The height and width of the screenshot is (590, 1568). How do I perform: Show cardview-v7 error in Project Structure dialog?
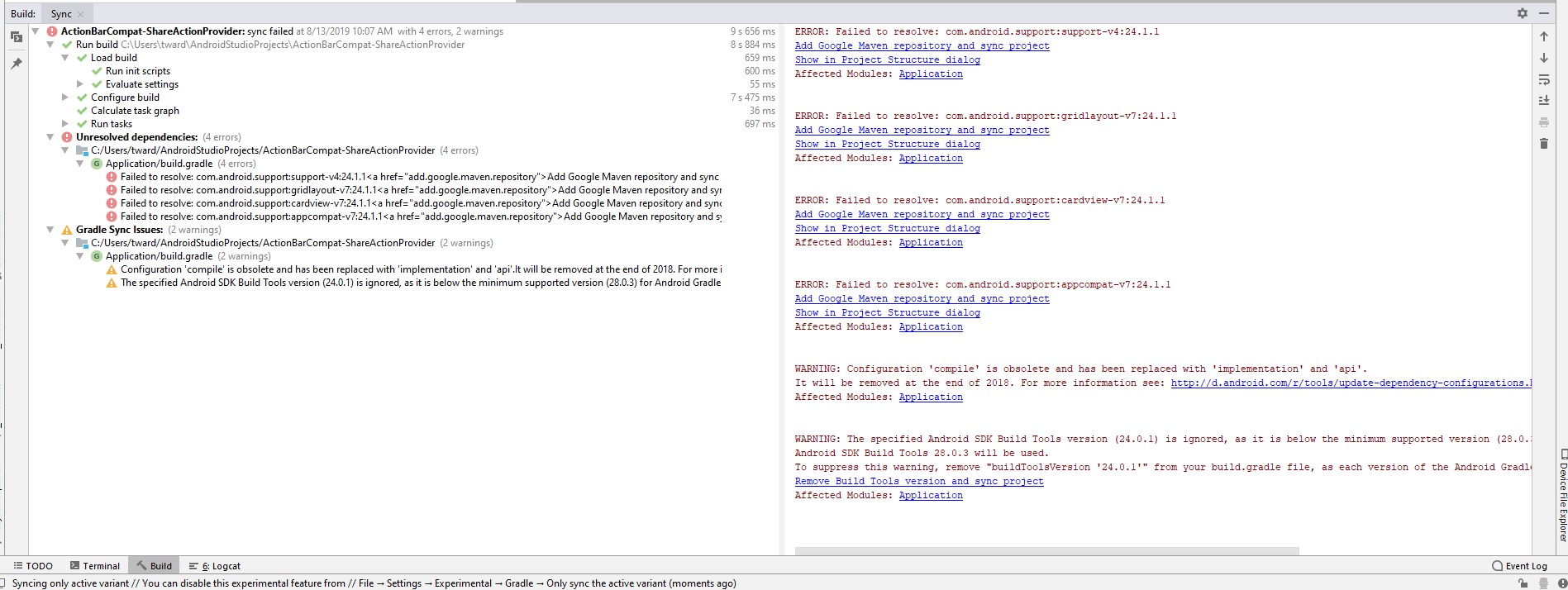click(887, 229)
